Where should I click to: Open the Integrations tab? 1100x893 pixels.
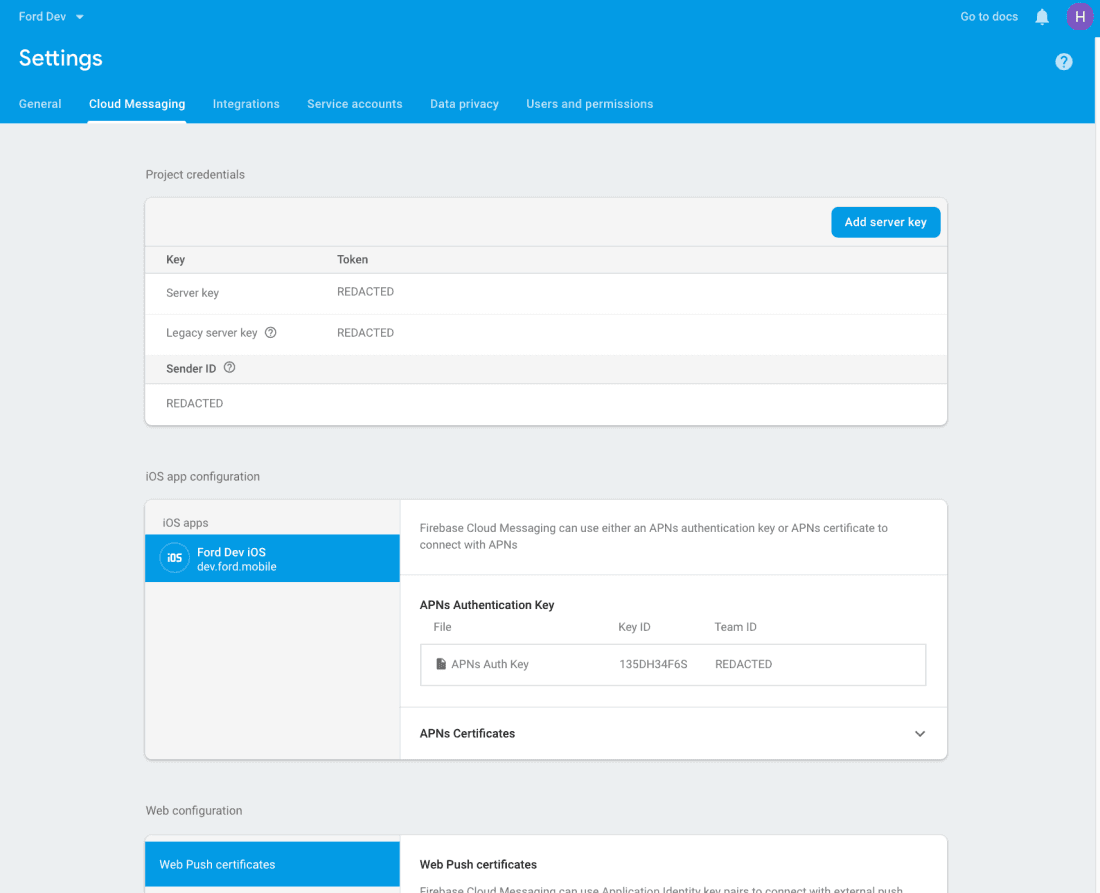[246, 104]
